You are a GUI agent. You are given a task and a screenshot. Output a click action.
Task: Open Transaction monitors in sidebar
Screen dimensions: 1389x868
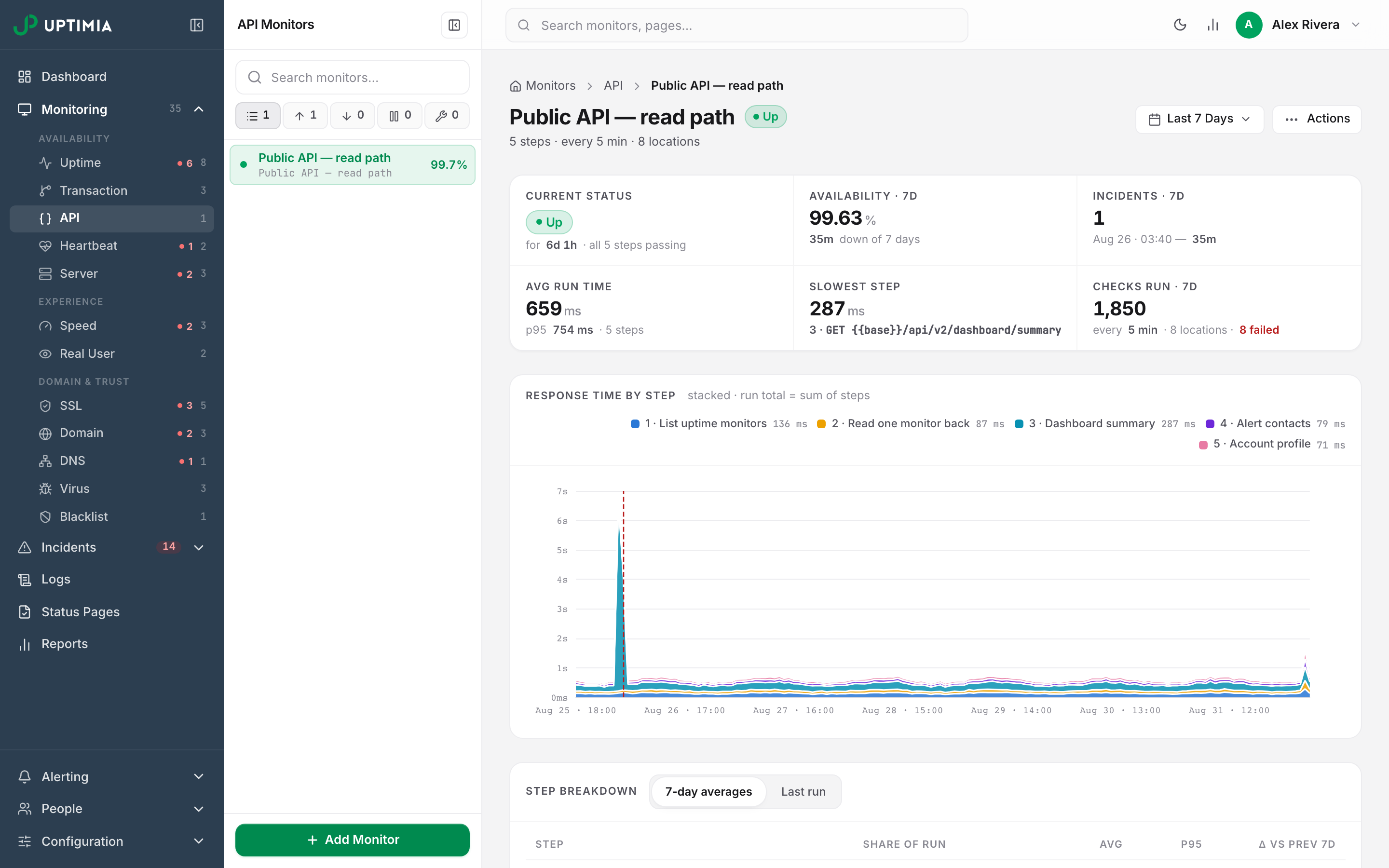tap(112, 190)
